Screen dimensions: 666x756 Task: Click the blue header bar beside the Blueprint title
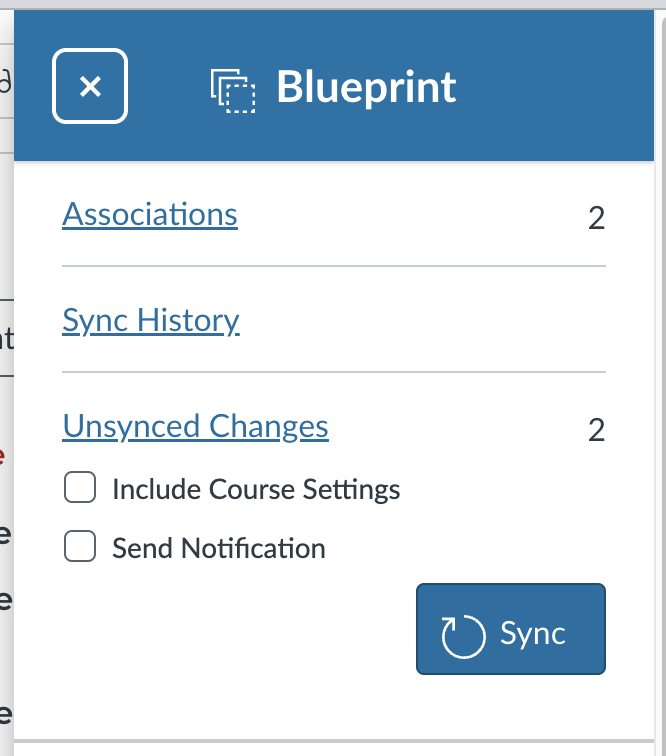pos(555,86)
